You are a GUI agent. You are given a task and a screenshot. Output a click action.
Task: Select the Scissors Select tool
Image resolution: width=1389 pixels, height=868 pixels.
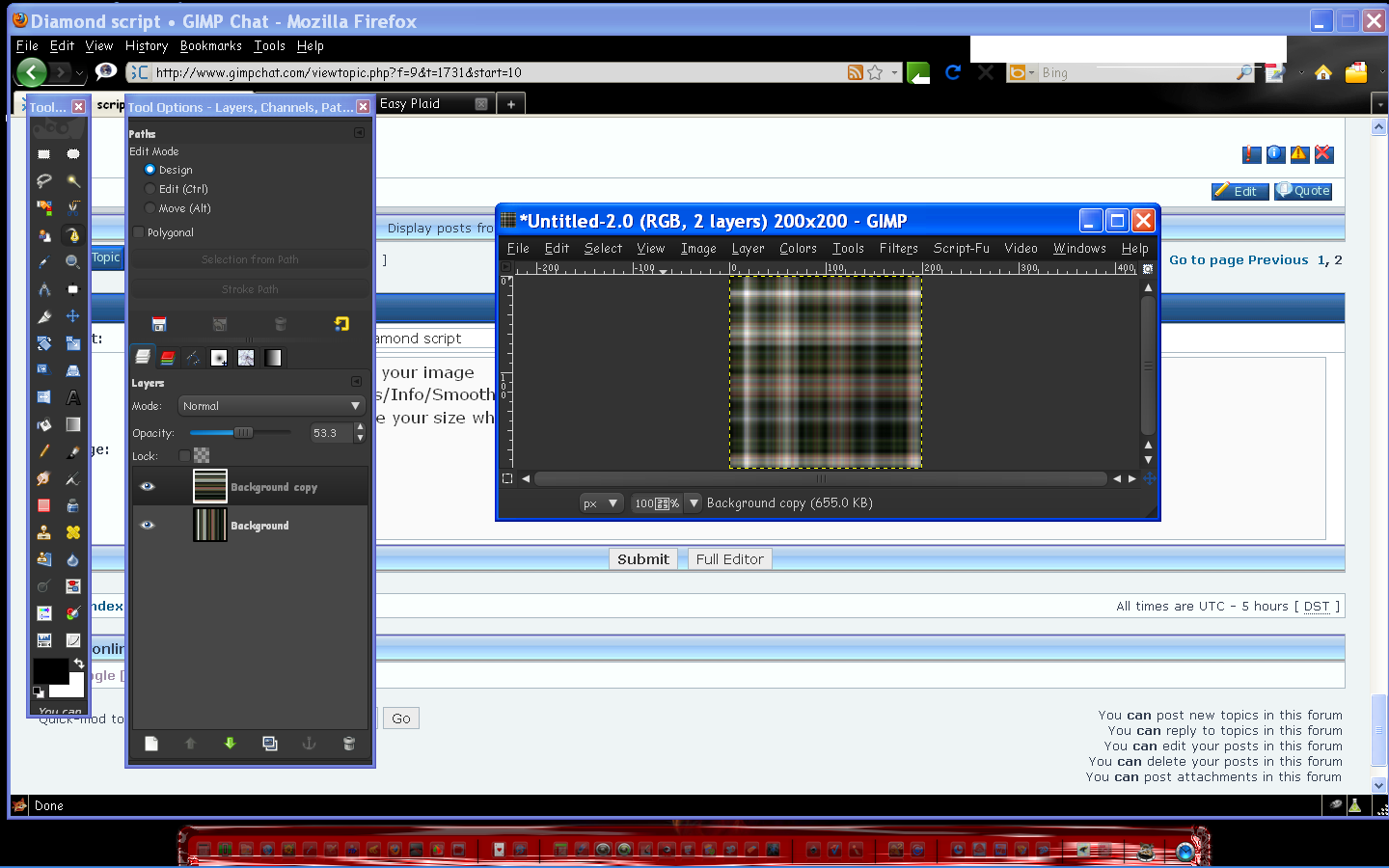click(72, 207)
